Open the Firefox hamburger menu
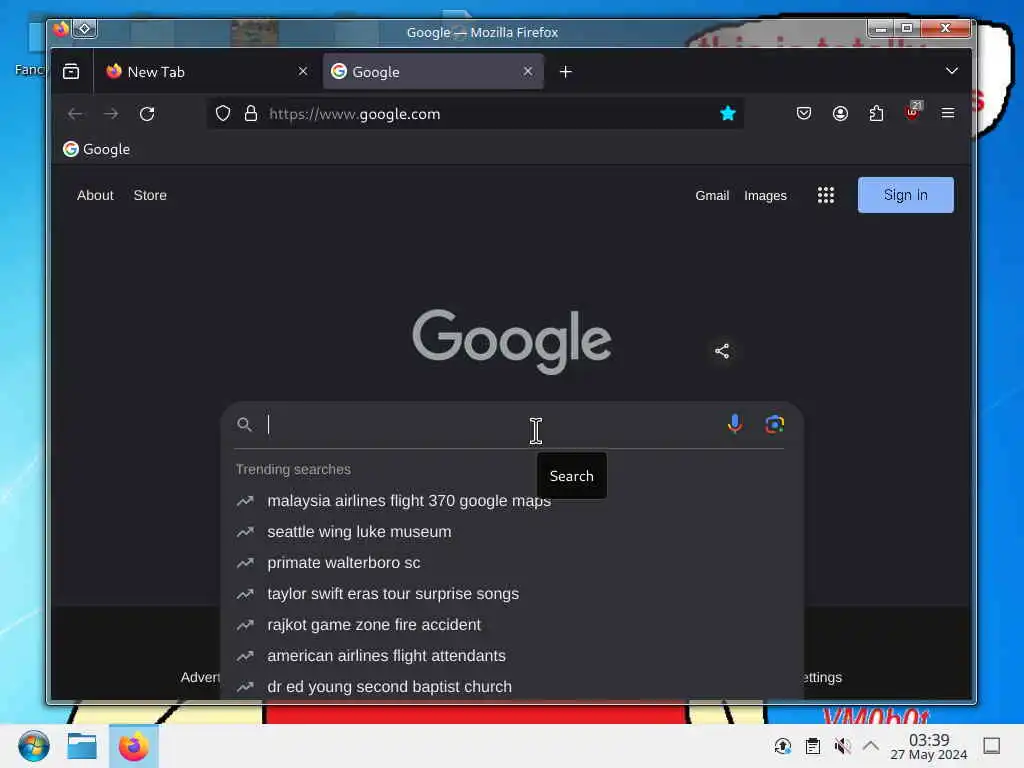Viewport: 1024px width, 768px height. pyautogui.click(x=948, y=113)
